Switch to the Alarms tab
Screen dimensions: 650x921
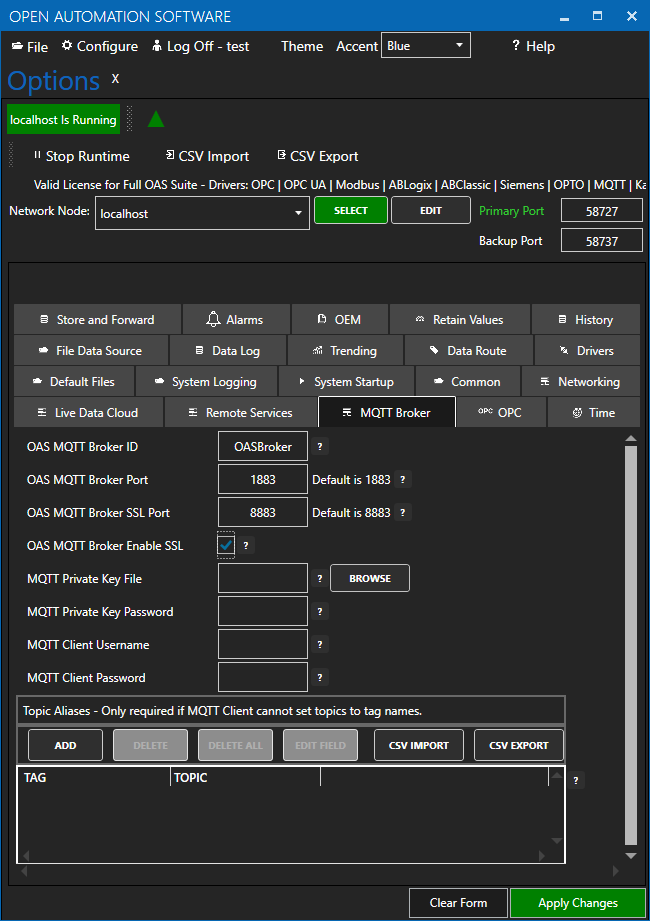point(235,319)
